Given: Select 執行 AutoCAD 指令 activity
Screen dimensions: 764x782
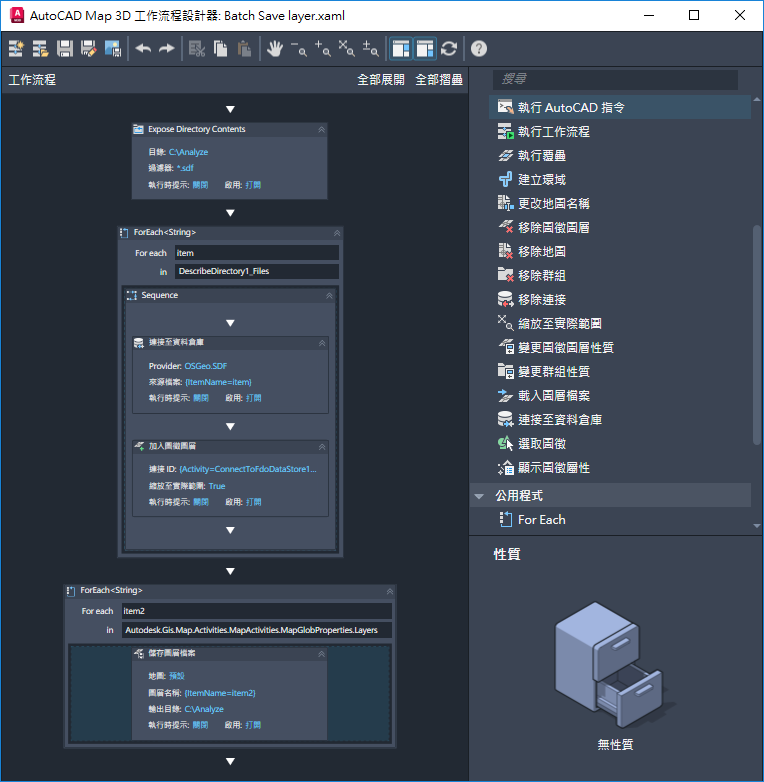Looking at the screenshot, I should [620, 107].
